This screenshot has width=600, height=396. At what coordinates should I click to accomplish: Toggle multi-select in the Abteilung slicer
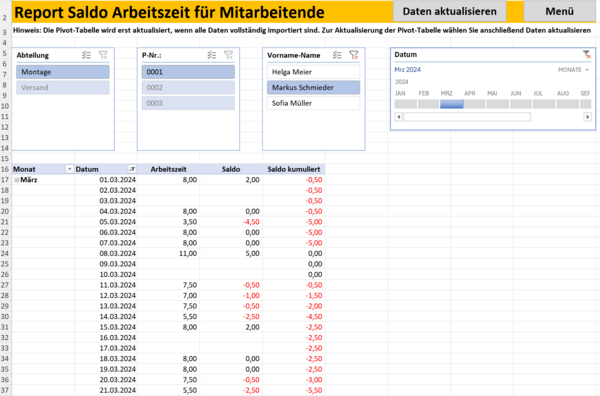click(x=86, y=55)
